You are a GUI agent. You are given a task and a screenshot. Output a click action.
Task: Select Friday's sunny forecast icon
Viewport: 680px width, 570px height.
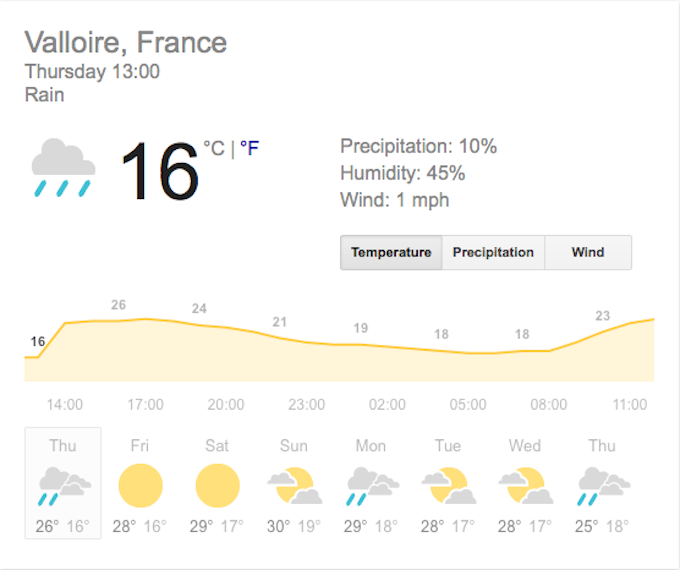pyautogui.click(x=140, y=486)
